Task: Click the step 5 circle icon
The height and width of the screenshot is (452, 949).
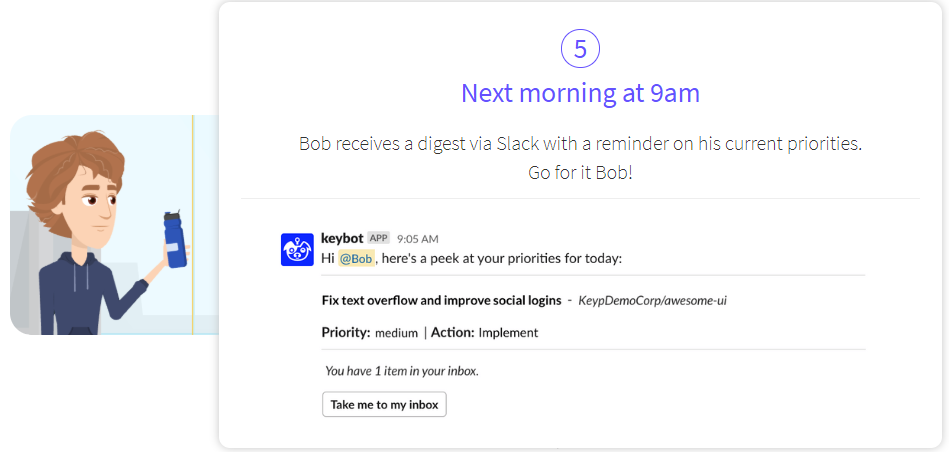Action: pyautogui.click(x=580, y=49)
